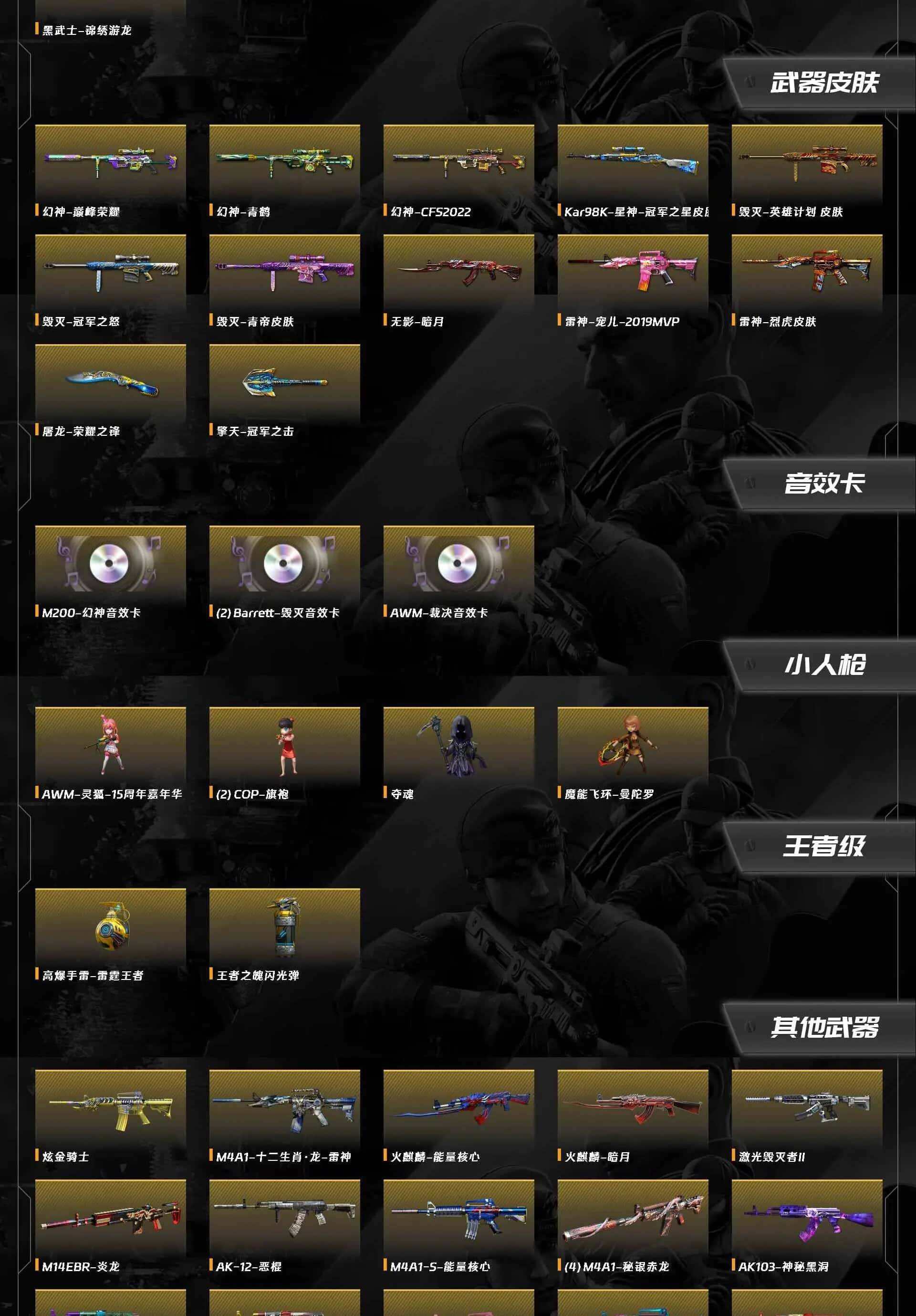
Task: Open the 小人枪 category header
Action: 824,665
